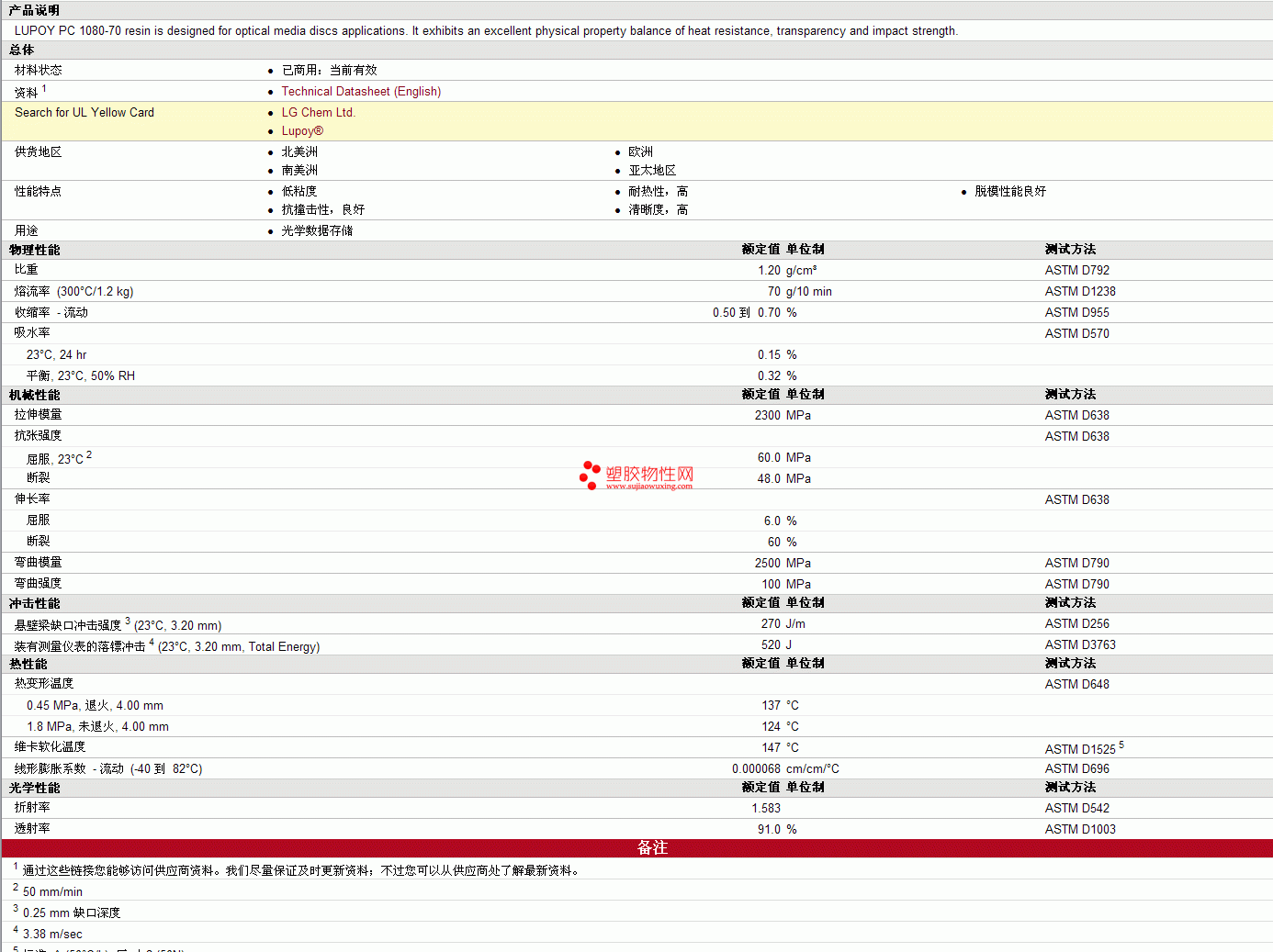Click the 南美洲 availability region

tap(299, 171)
